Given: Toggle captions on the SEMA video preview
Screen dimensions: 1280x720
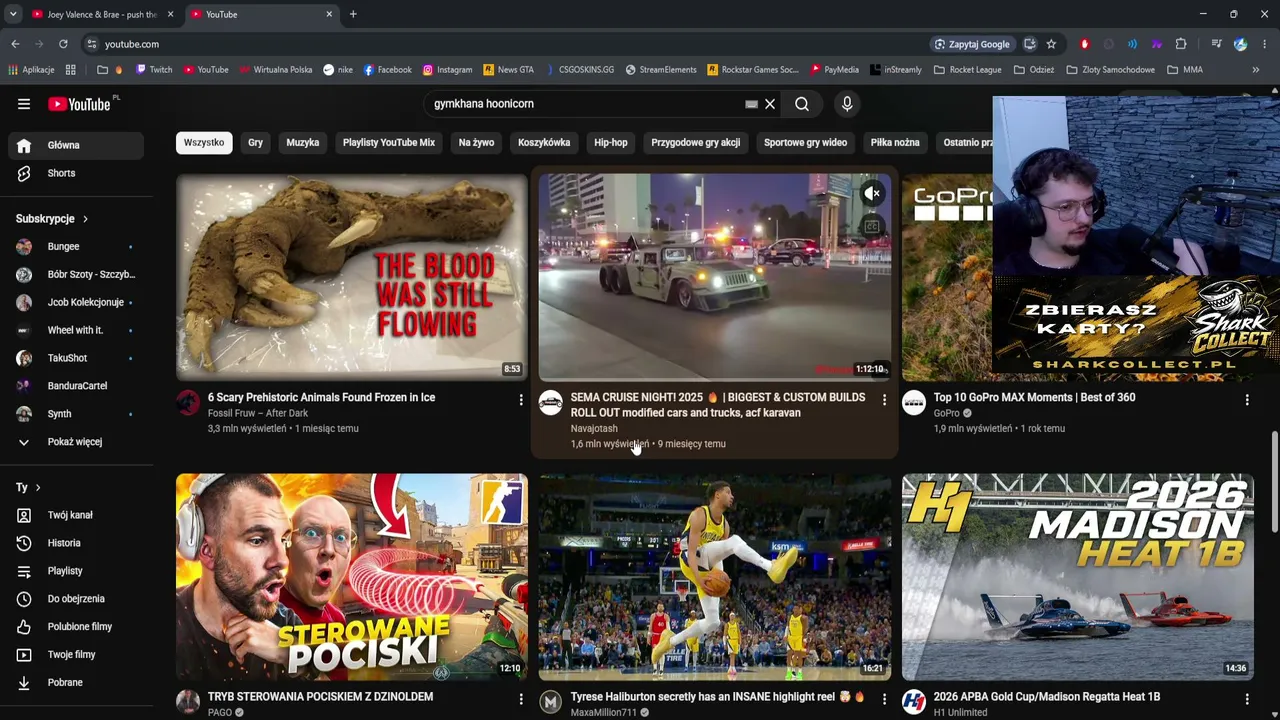Looking at the screenshot, I should click(872, 227).
